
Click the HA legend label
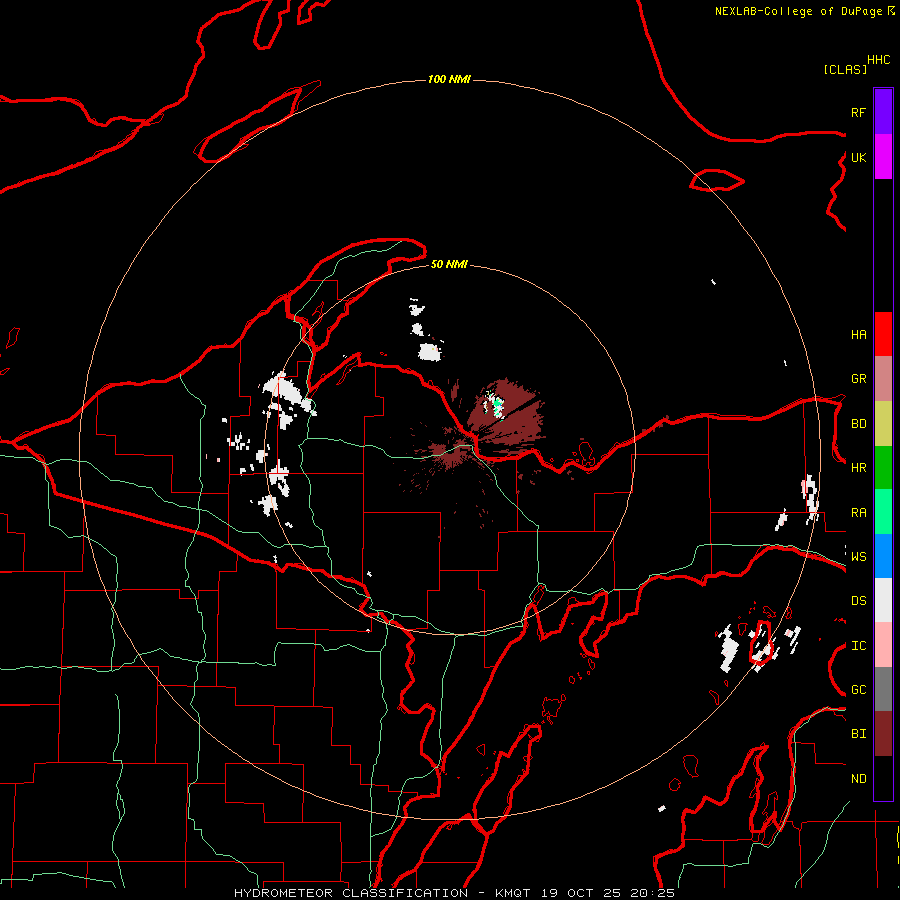[x=858, y=335]
